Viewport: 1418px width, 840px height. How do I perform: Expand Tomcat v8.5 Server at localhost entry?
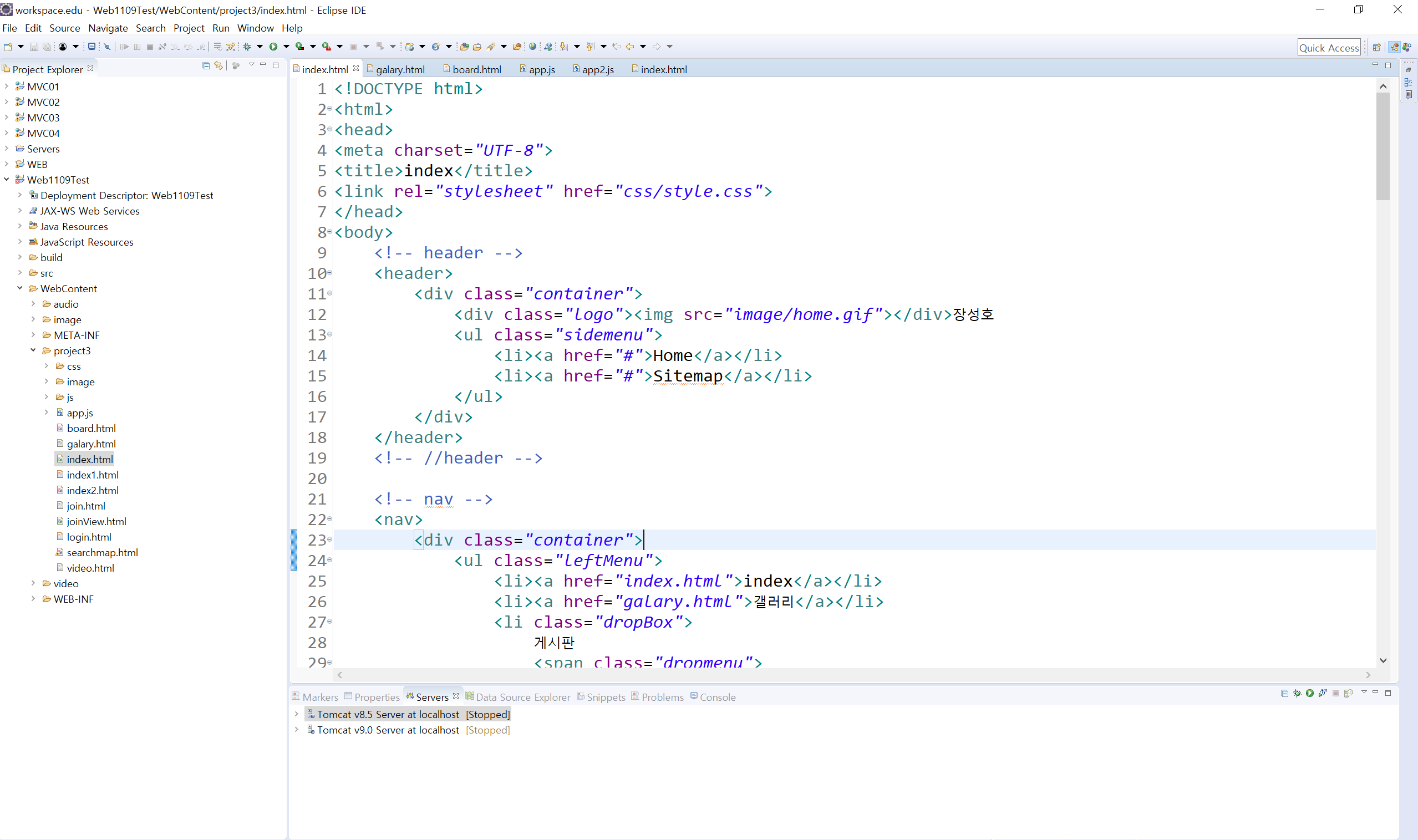point(297,714)
